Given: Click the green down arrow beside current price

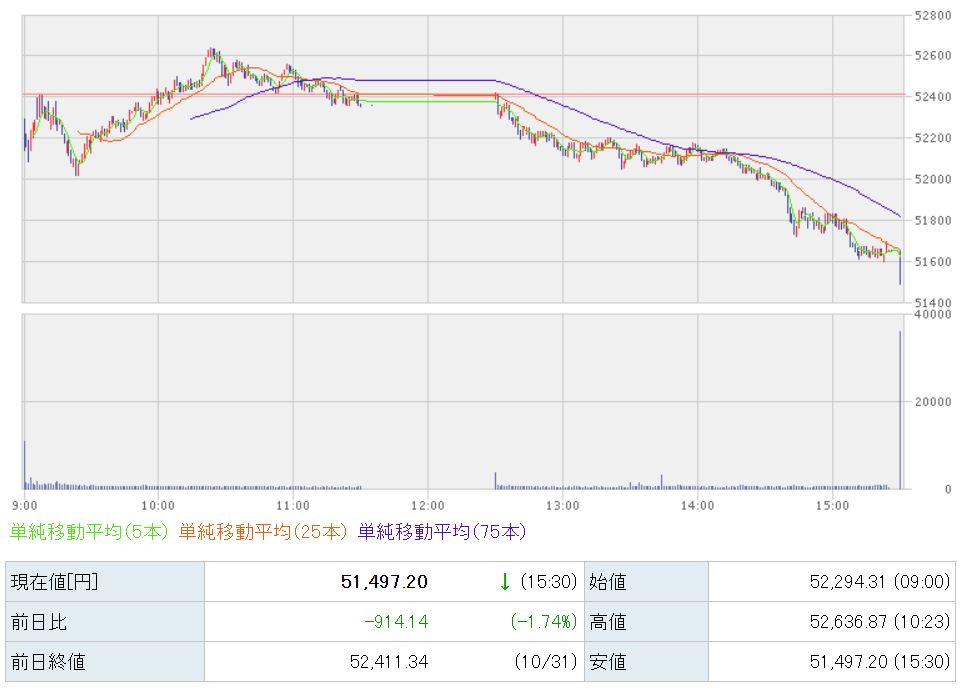Looking at the screenshot, I should (x=505, y=581).
